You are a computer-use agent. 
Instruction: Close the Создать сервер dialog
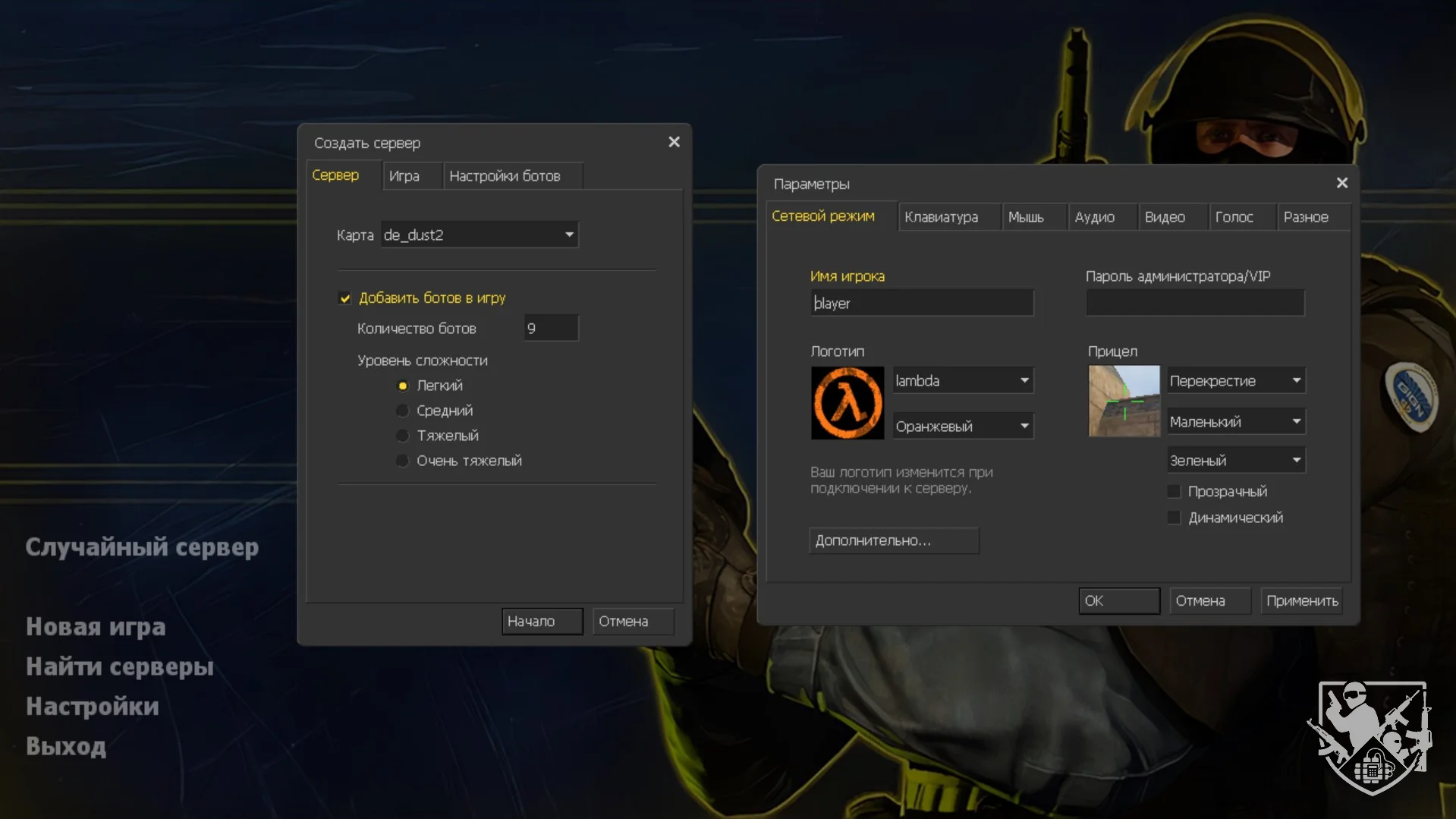674,143
